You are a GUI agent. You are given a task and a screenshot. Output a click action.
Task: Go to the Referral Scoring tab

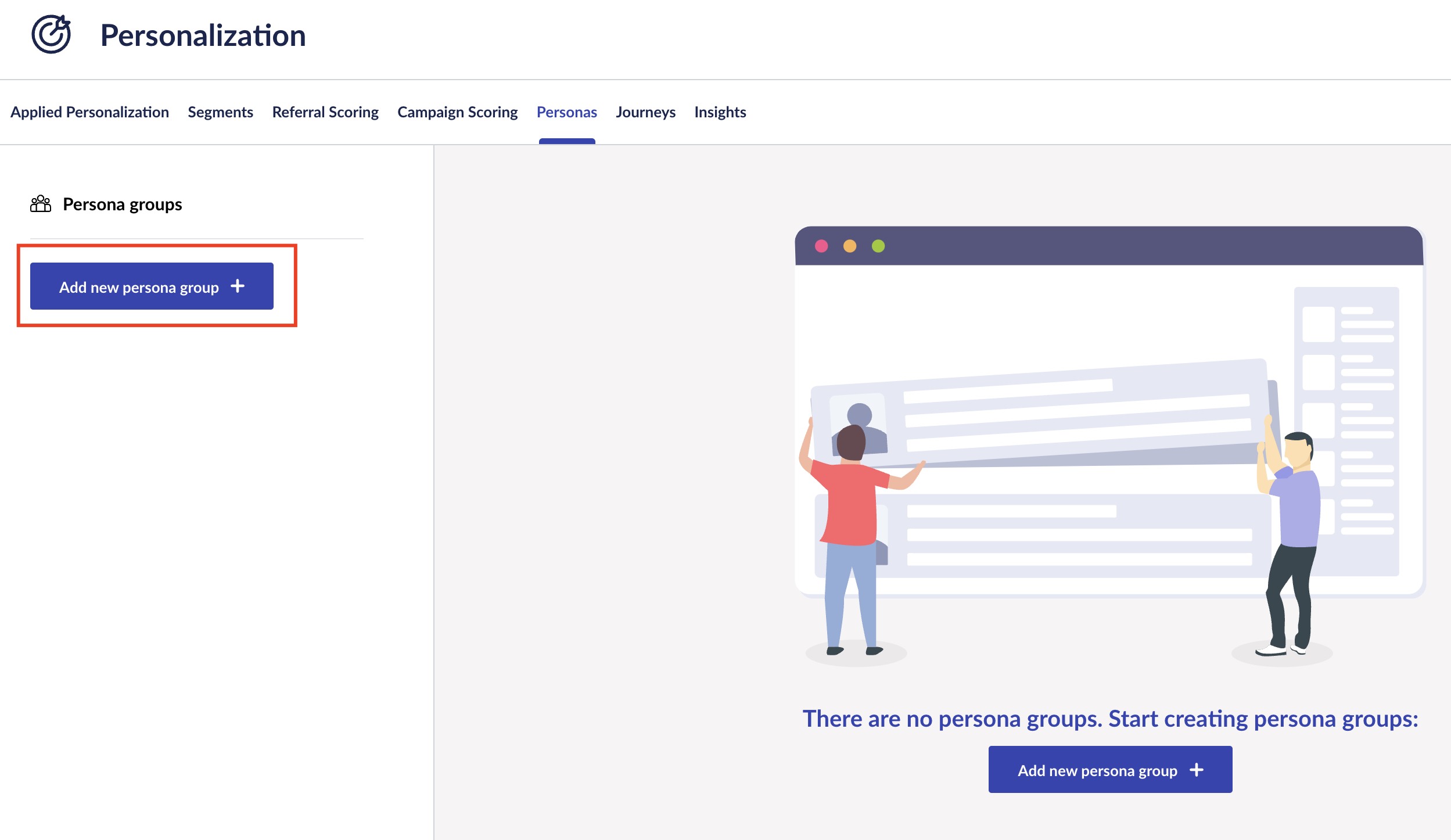[325, 112]
